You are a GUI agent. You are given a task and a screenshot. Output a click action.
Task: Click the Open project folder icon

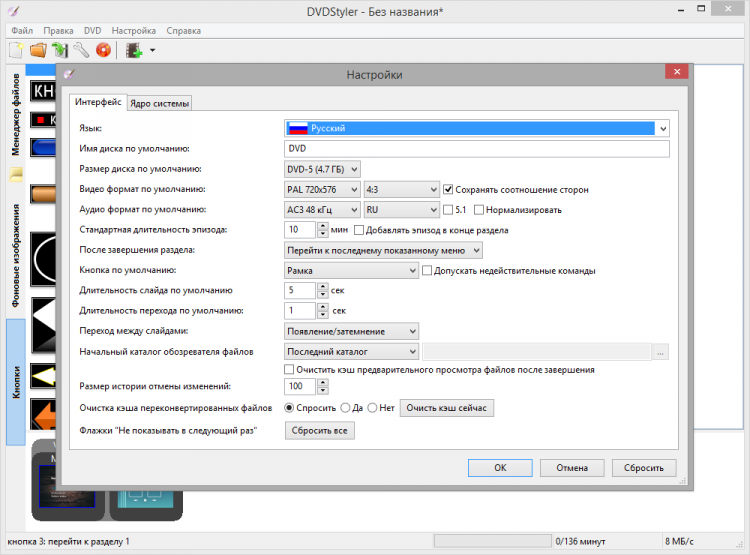38,50
